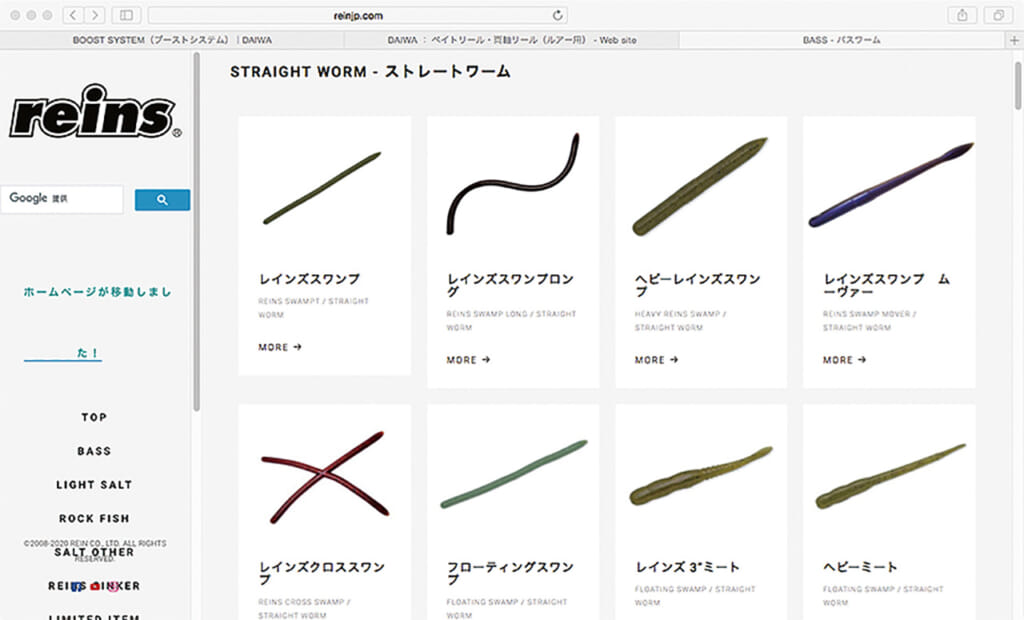Click the STRAIGHT WORM - ストレートワーム heading
The width and height of the screenshot is (1024, 620).
point(370,72)
